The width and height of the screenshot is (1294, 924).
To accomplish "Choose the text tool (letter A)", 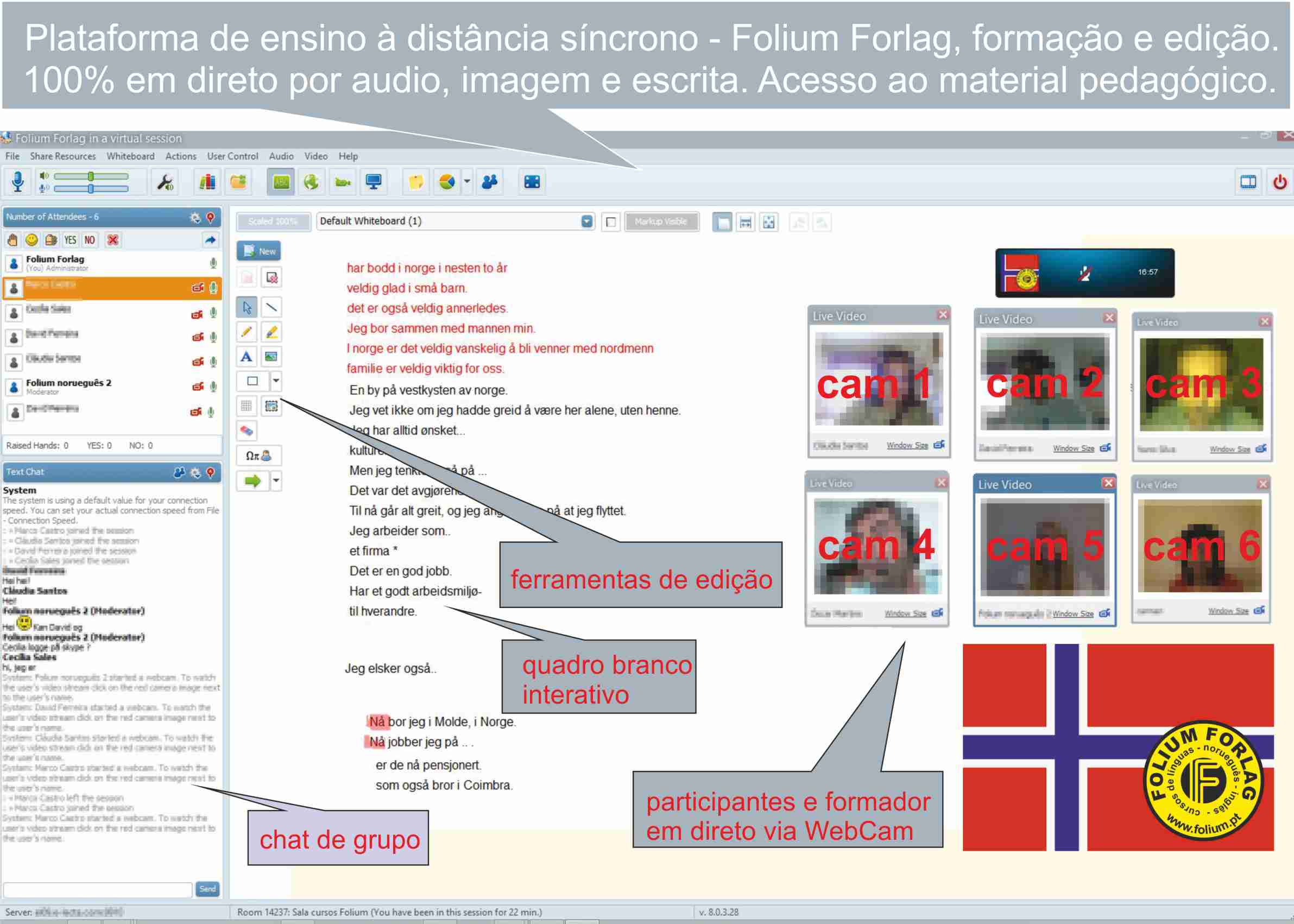I will tap(247, 357).
